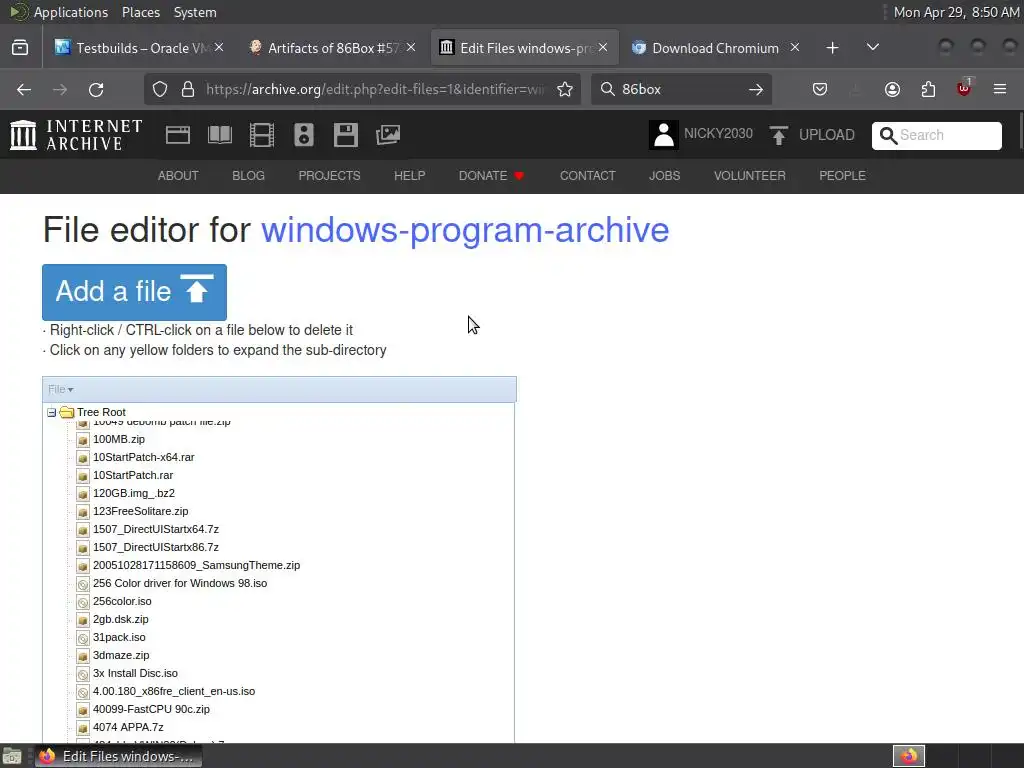Open the Pocket save icon
The image size is (1024, 768).
[x=820, y=89]
